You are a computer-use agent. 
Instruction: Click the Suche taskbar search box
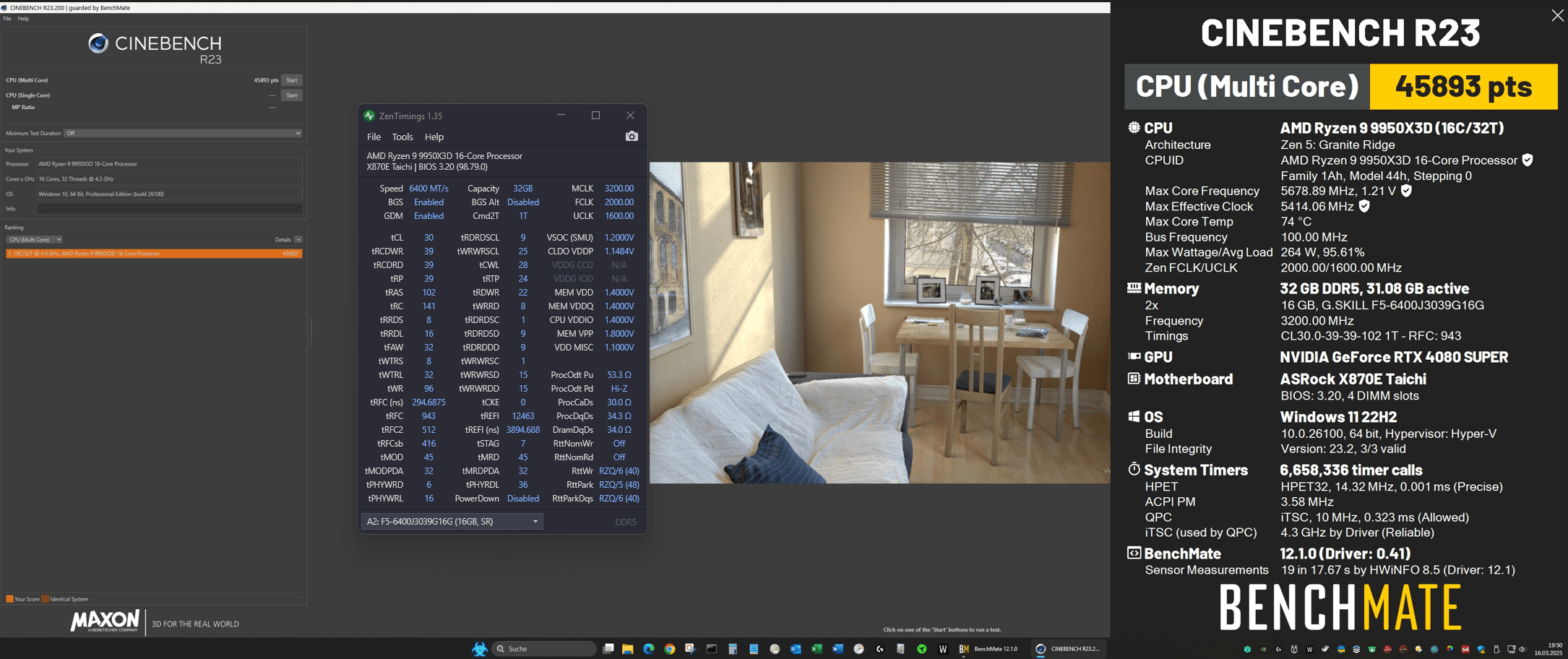[544, 649]
